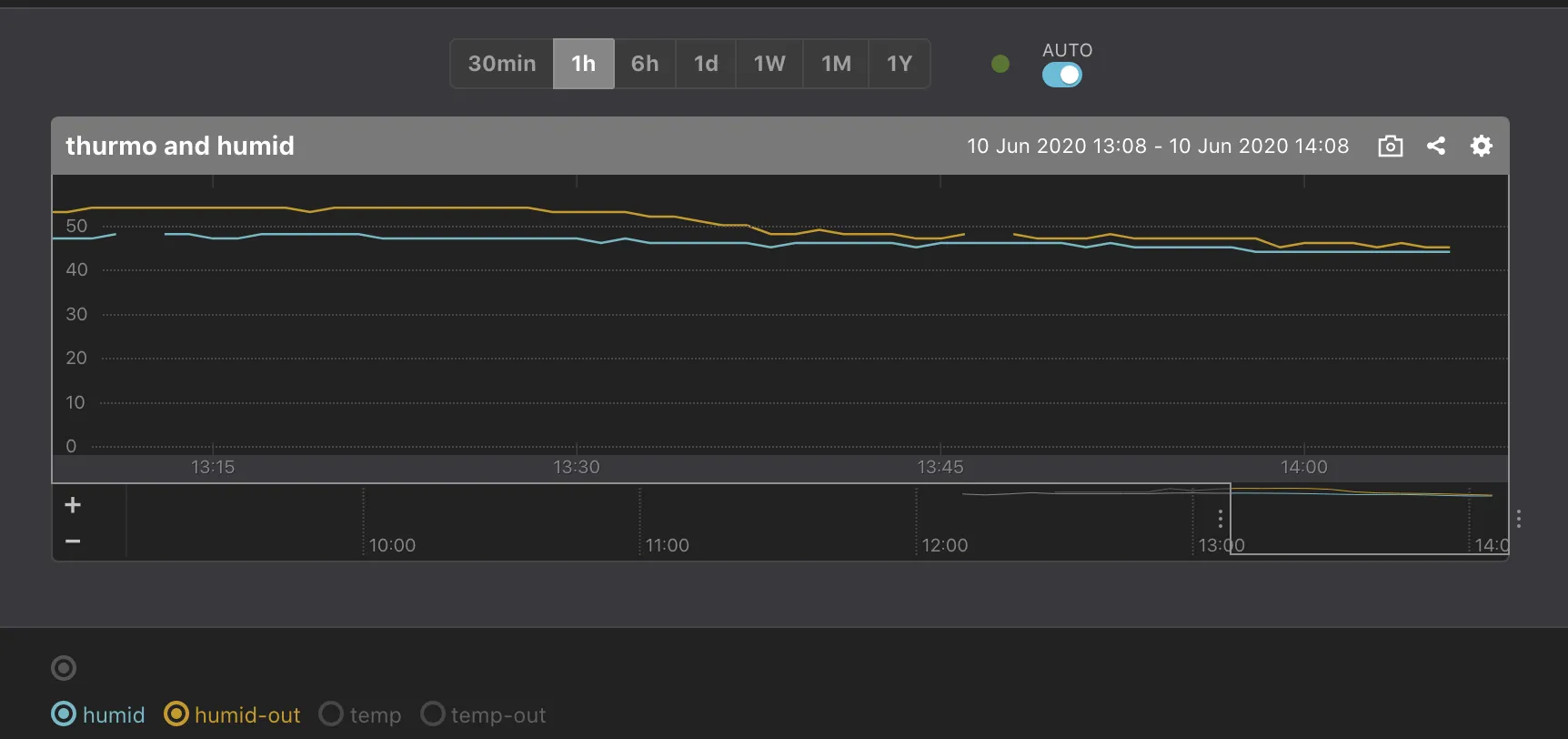
Task: Zoom out with the minus icon
Action: click(x=73, y=542)
